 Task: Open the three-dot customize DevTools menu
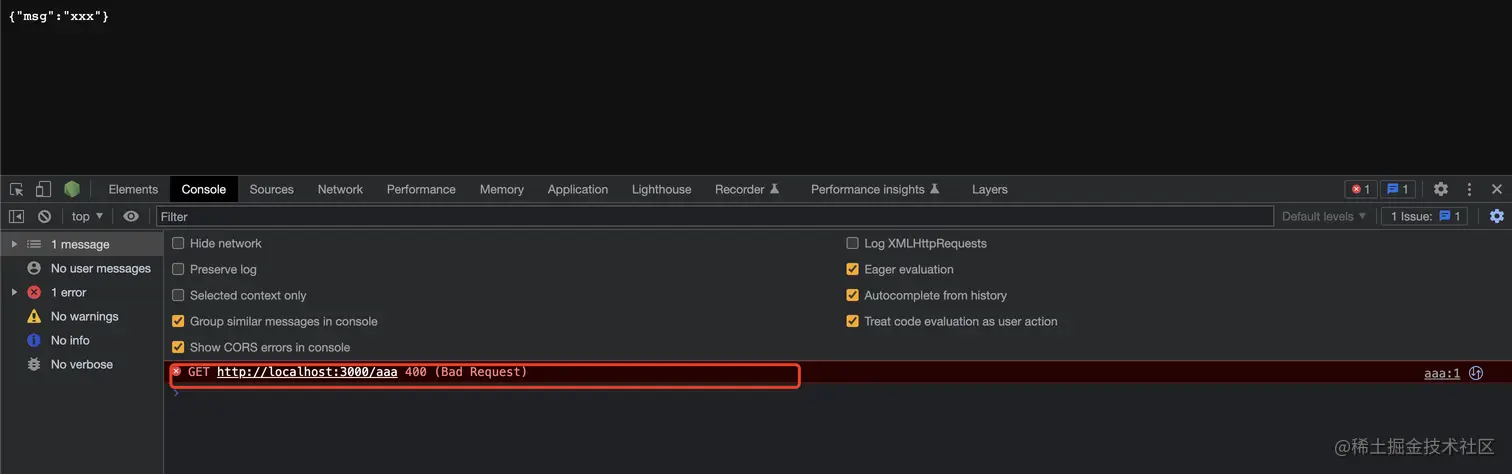(1469, 189)
